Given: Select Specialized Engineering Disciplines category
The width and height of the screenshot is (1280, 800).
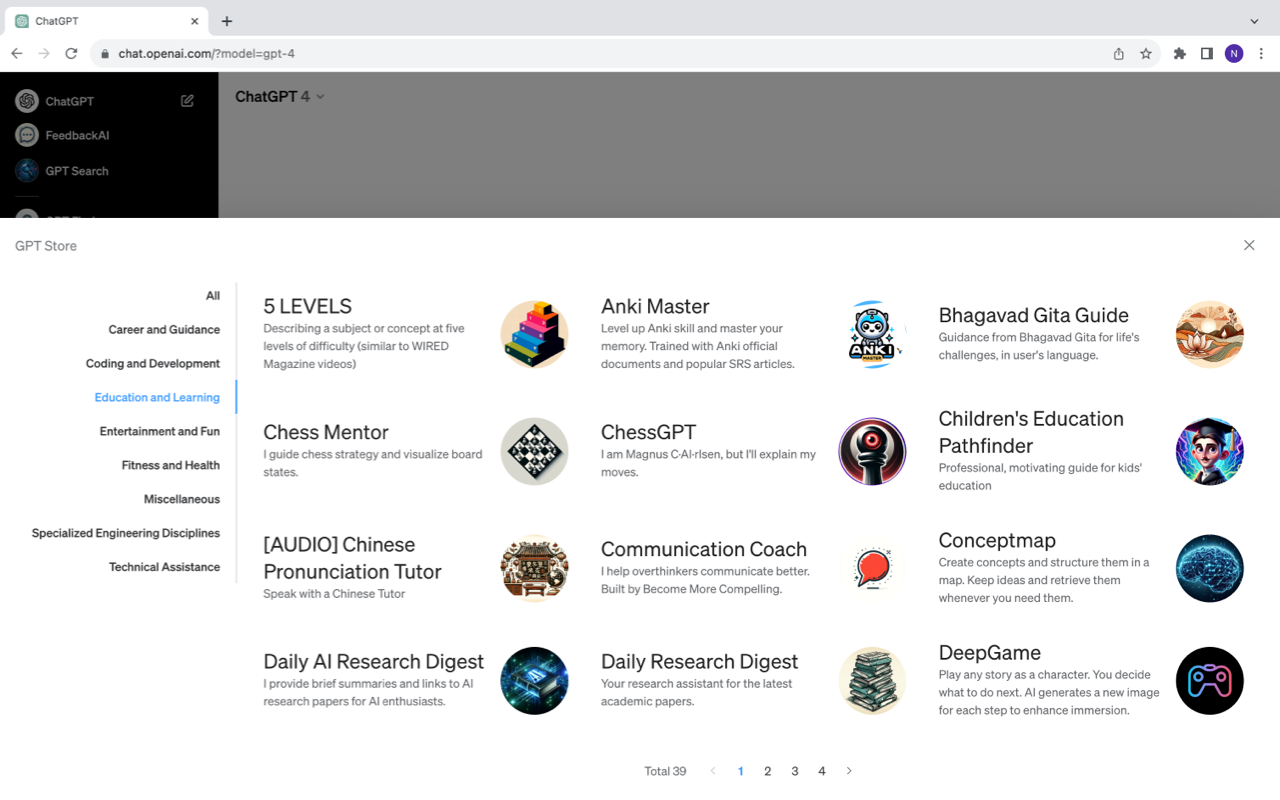Looking at the screenshot, I should click(x=126, y=534).
